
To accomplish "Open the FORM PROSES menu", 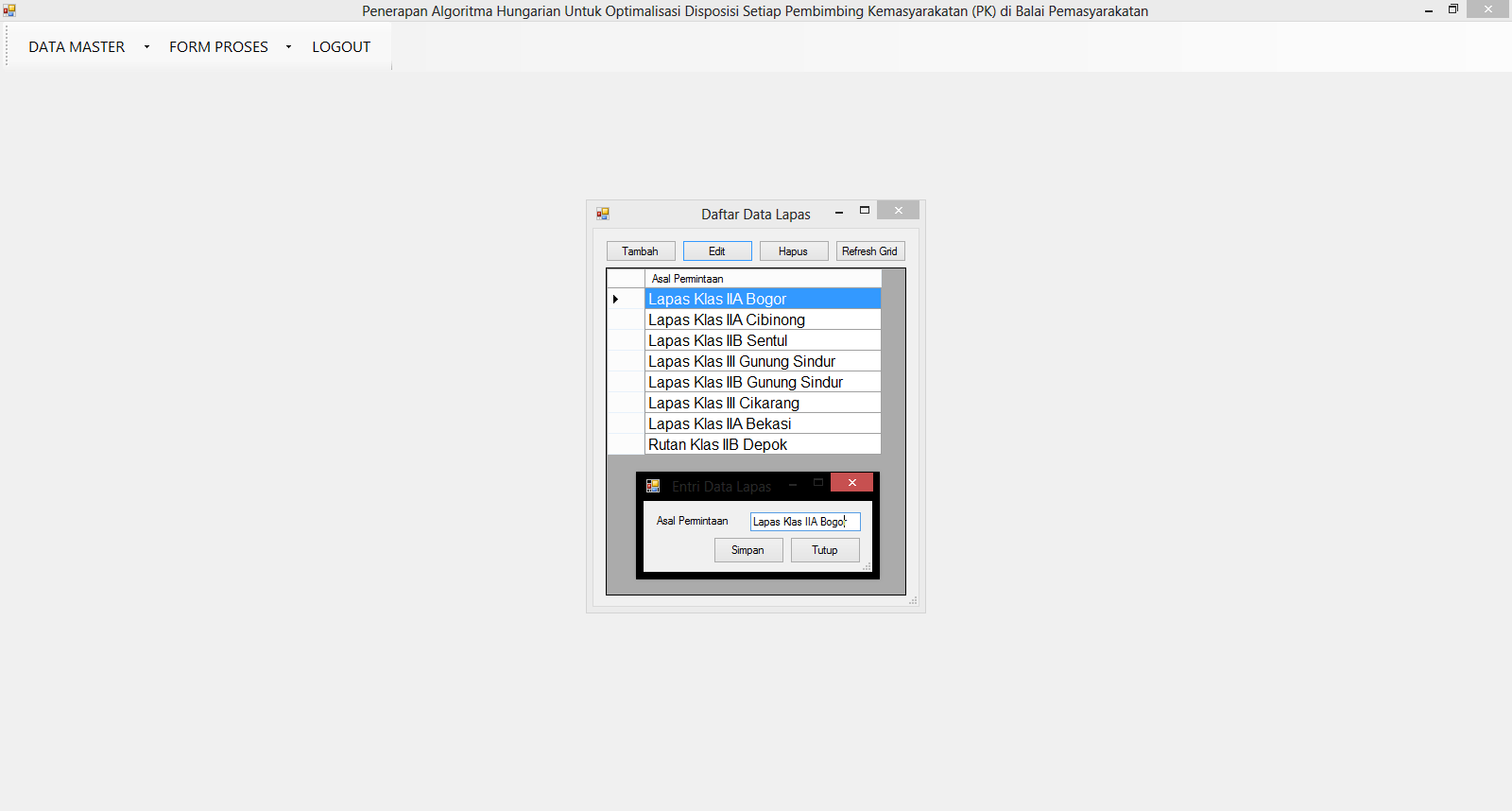I will (218, 47).
